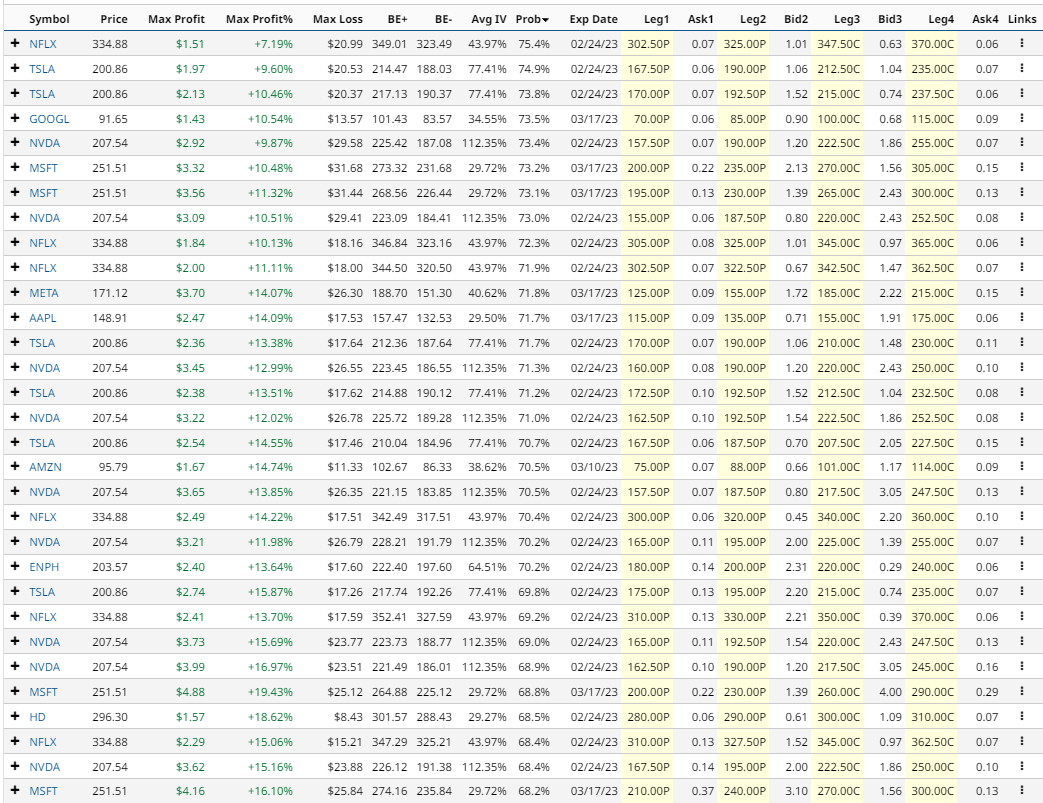Screen dimensions: 1043x803
Task: Open links menu for TSLA $2.36 row
Action: [x=1022, y=343]
